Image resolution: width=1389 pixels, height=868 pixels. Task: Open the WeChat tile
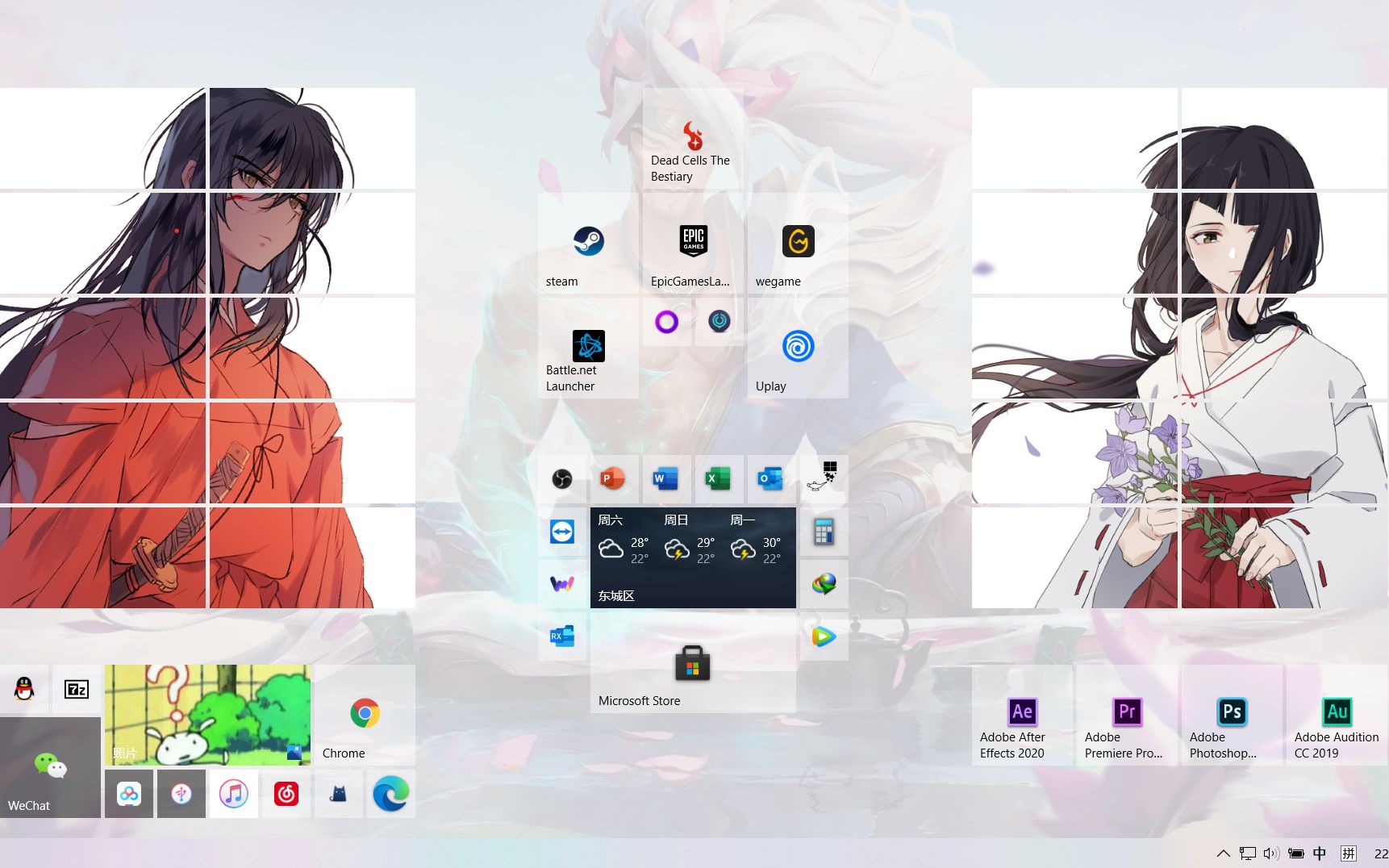coord(50,767)
